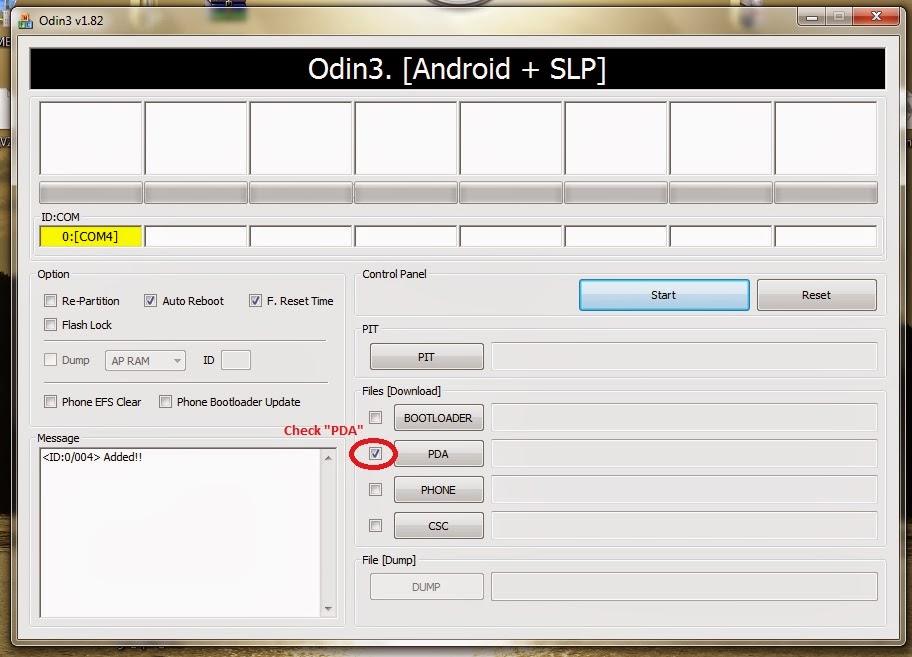The height and width of the screenshot is (657, 912).
Task: Choose a BOOTLOADER file
Action: click(439, 417)
